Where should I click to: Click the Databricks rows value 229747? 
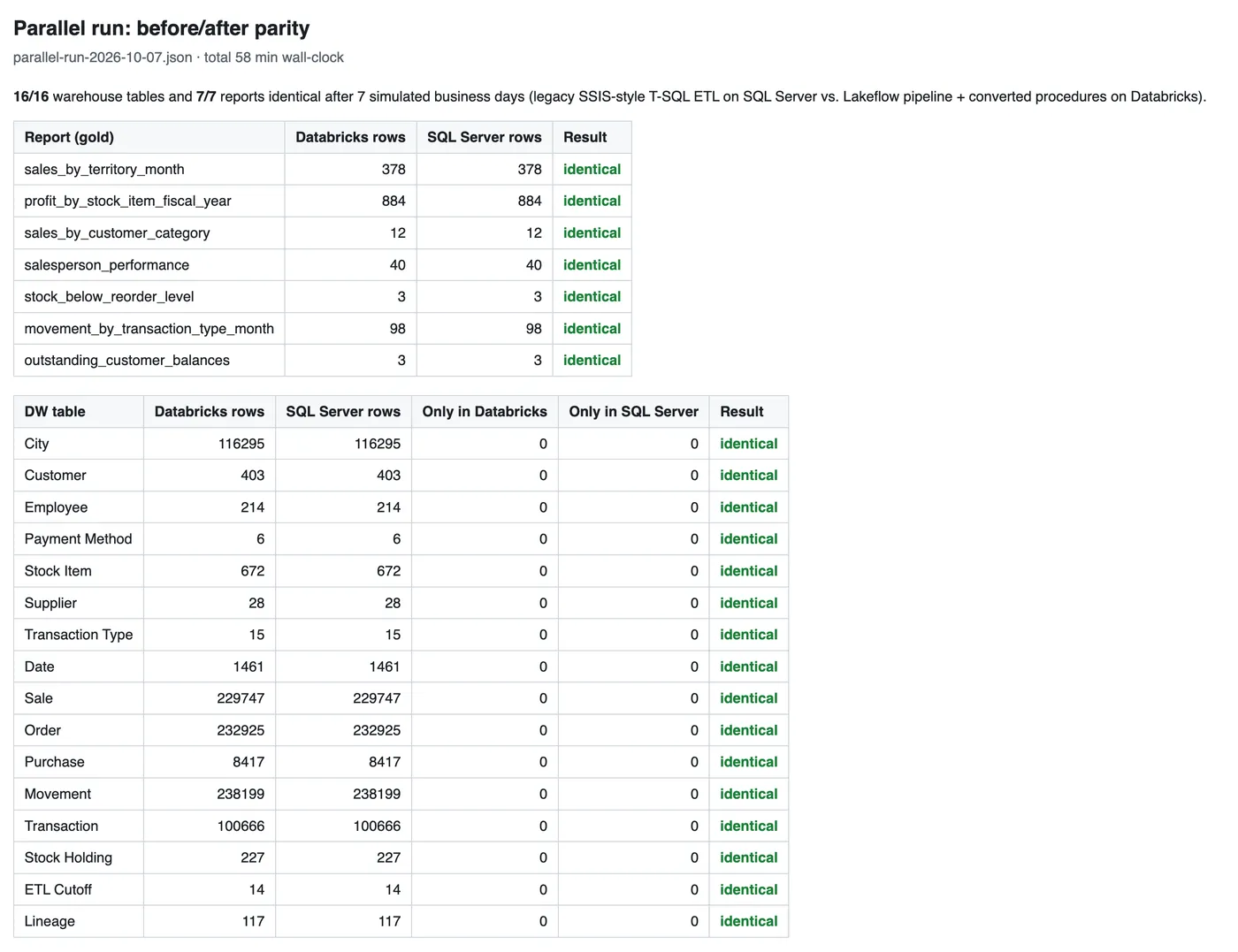click(241, 697)
